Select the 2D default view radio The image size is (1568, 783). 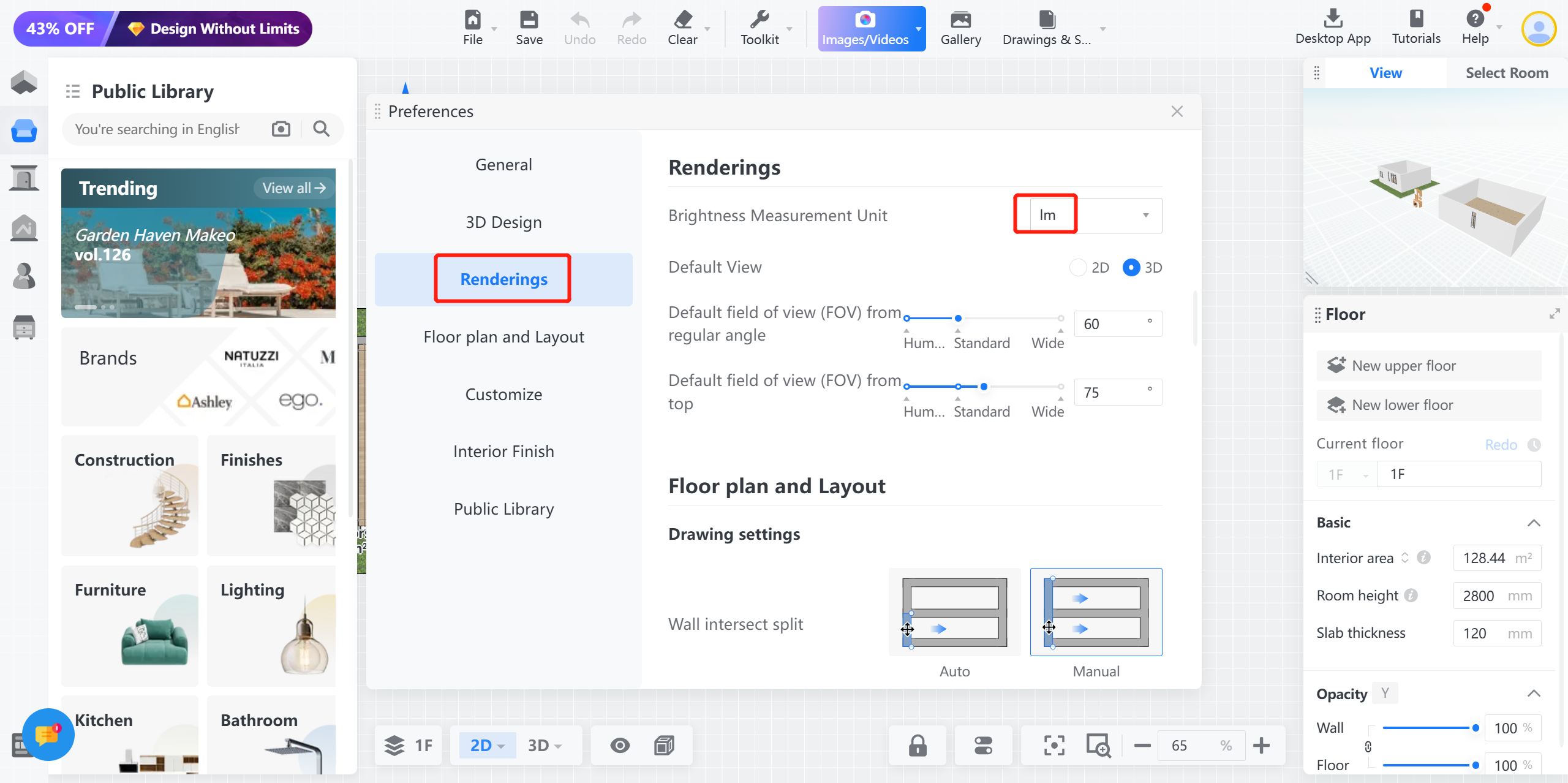tap(1078, 268)
